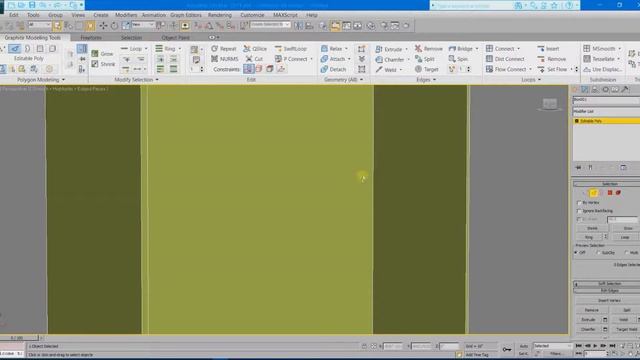Enable Ignore Backfacing checkbox
The width and height of the screenshot is (640, 360).
[x=579, y=211]
